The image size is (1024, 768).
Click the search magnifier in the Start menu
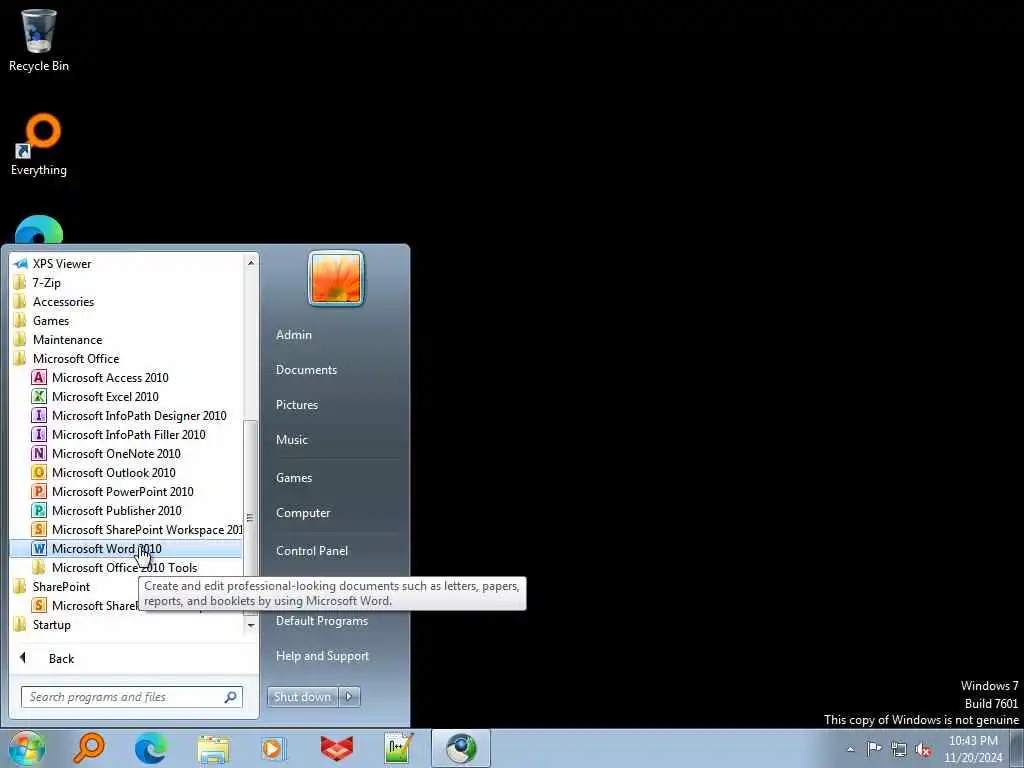pos(231,697)
